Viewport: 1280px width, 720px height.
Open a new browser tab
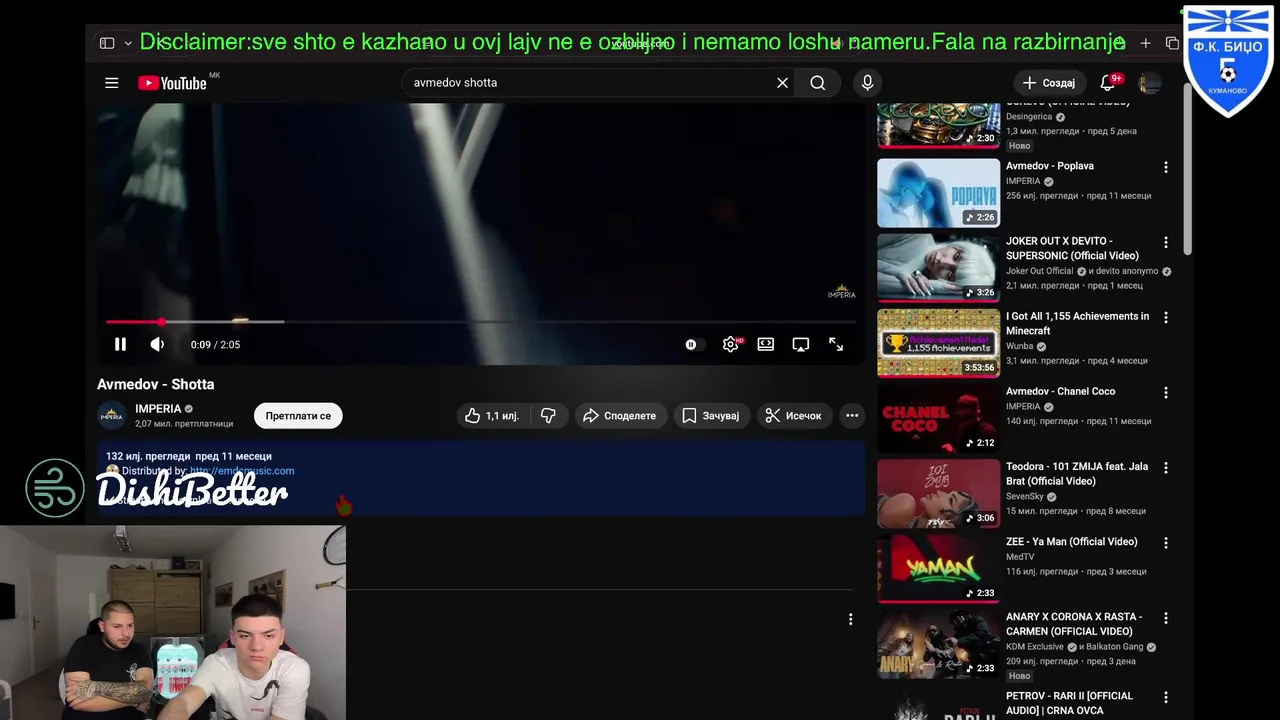[x=1145, y=43]
